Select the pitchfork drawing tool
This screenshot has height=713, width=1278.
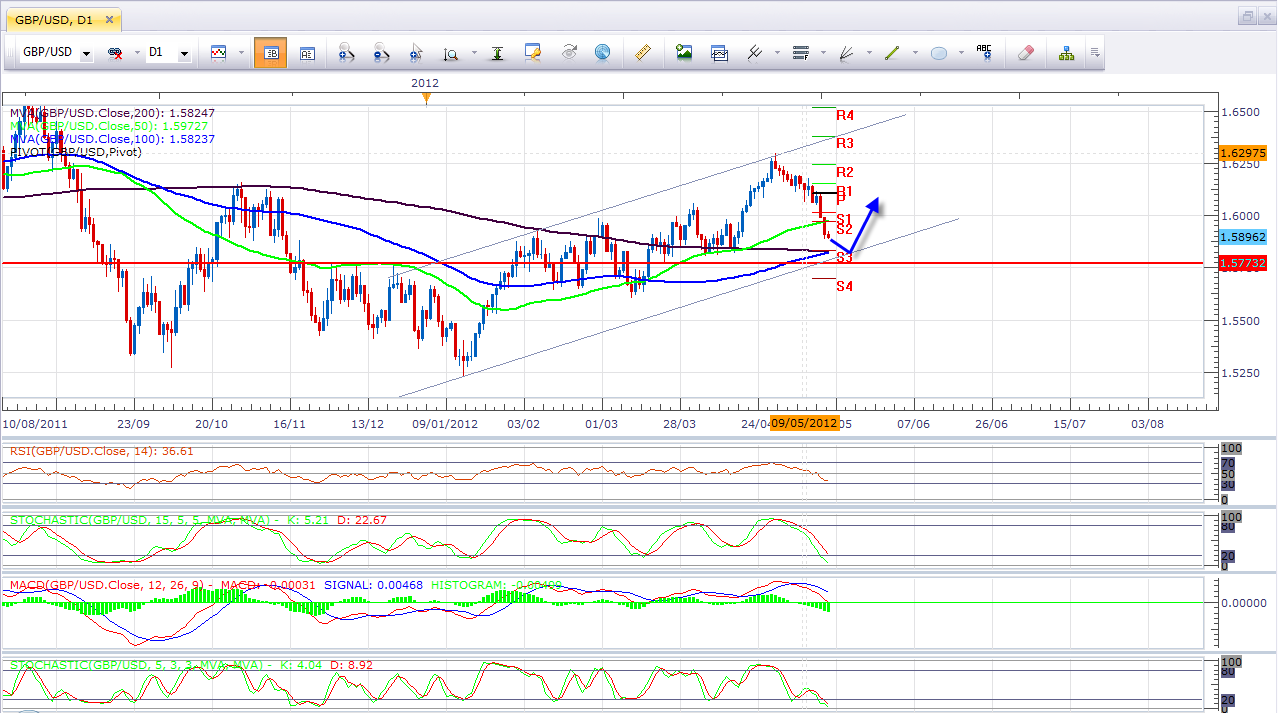click(755, 53)
